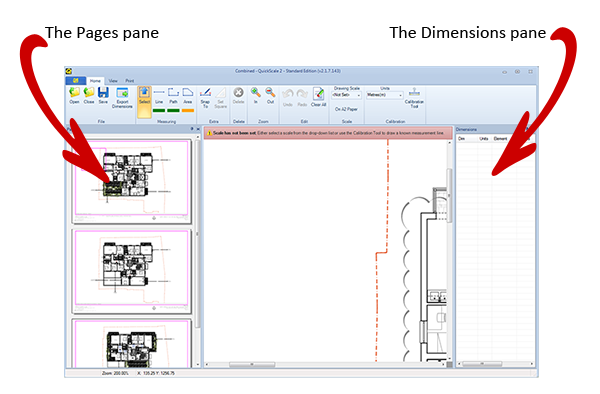Toggle the Snap To option
The height and width of the screenshot is (394, 600).
205,98
